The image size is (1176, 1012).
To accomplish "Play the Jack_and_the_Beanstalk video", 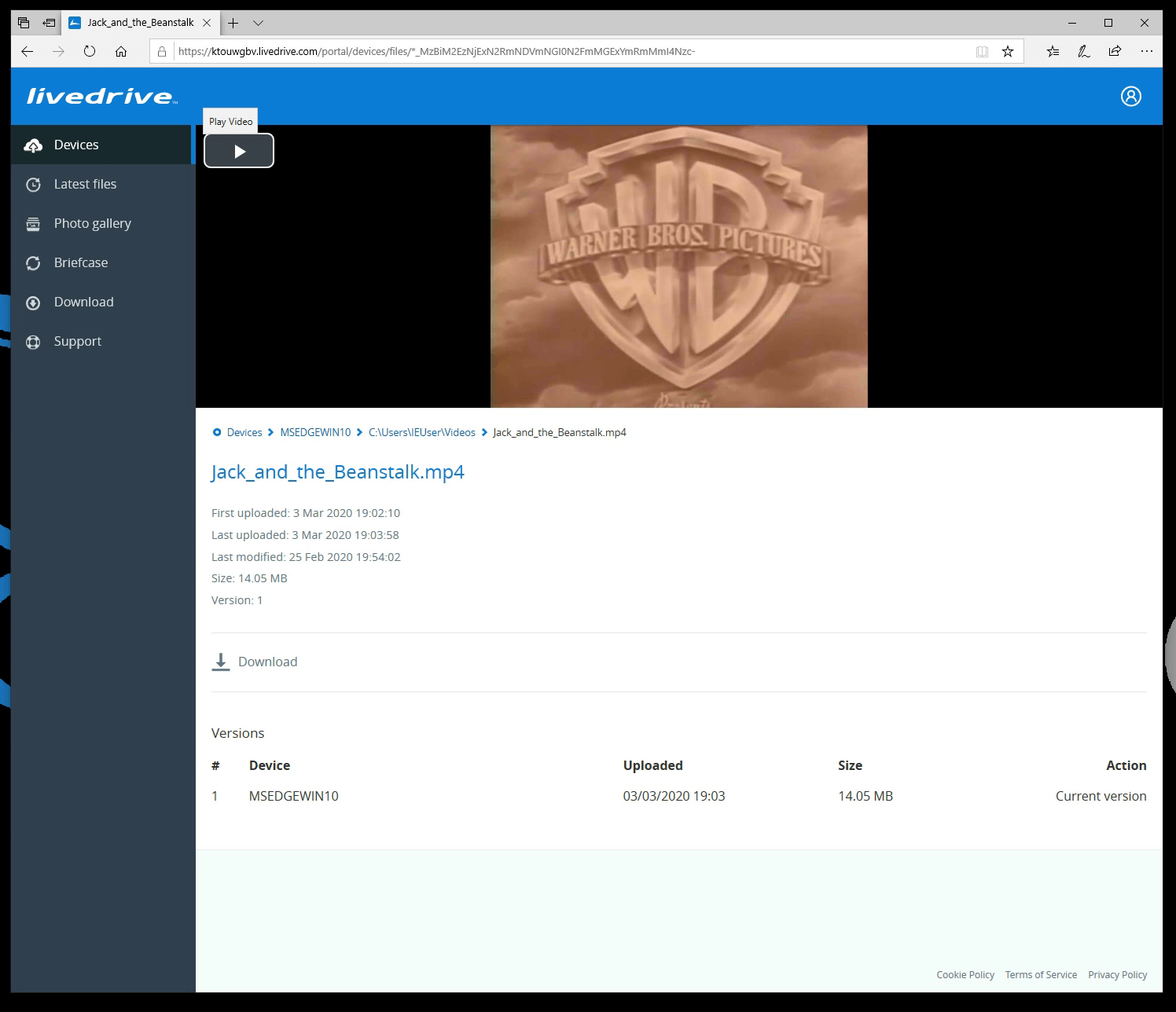I will pyautogui.click(x=239, y=151).
